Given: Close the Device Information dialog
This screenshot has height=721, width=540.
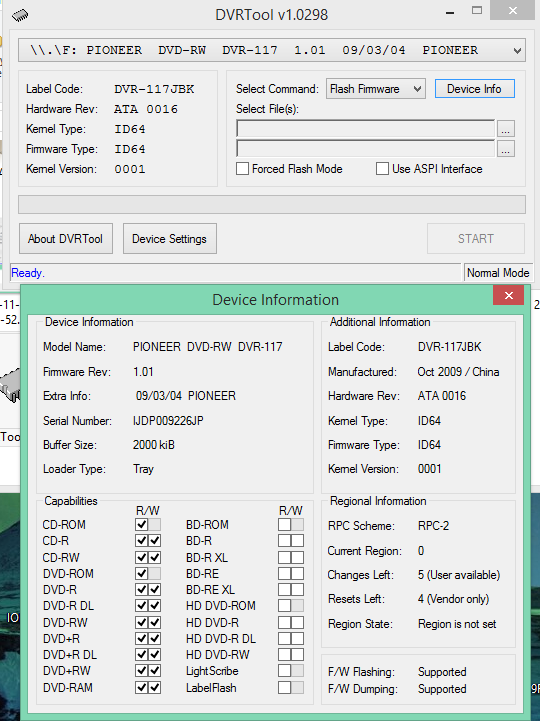Looking at the screenshot, I should (508, 296).
